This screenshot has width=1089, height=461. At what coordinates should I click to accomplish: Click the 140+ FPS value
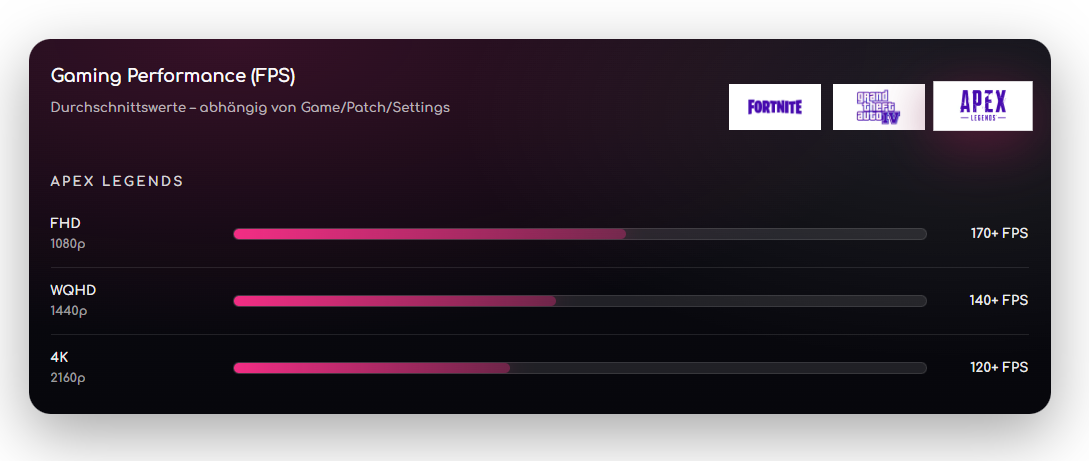tap(998, 301)
